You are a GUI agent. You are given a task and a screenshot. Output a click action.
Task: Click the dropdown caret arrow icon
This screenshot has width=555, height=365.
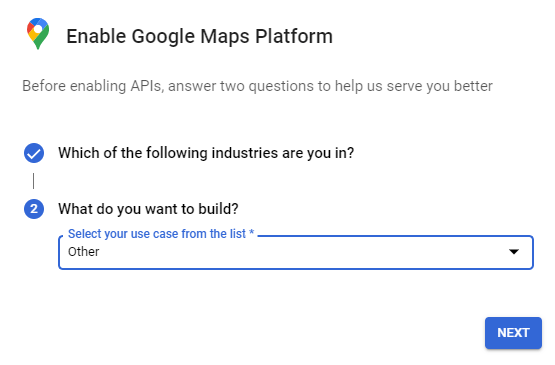(514, 252)
